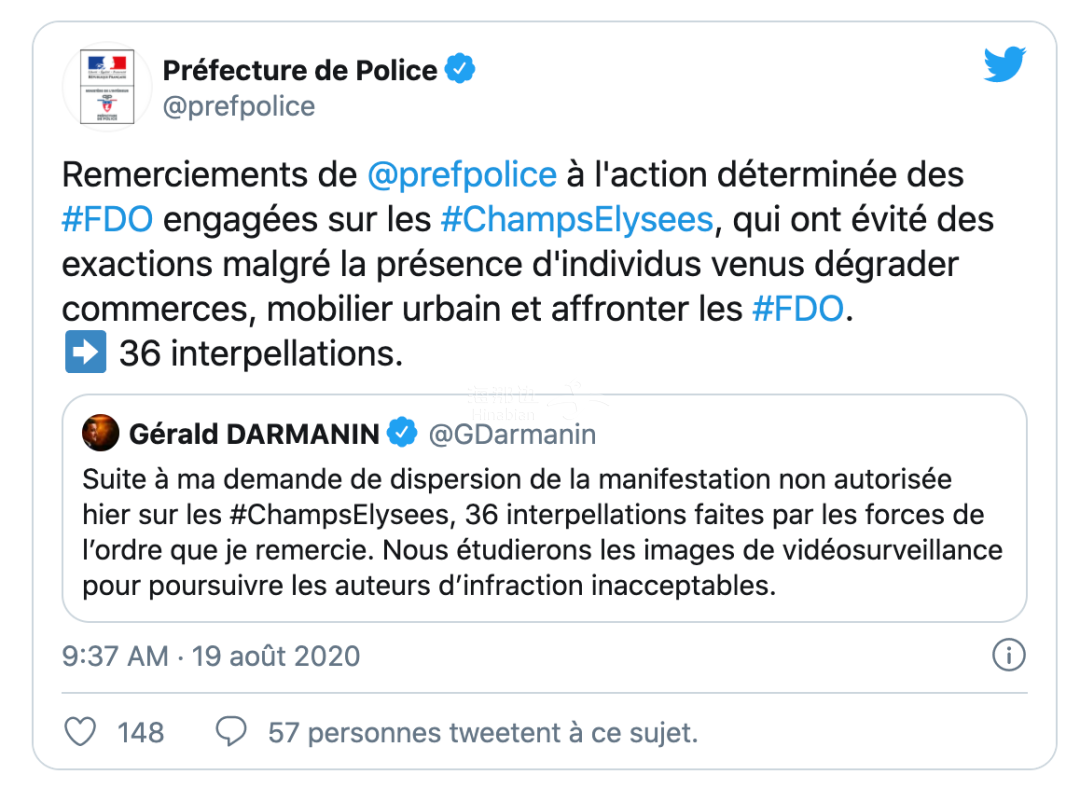Click the Twitter bird logo
1080x802 pixels.
pos(1005,66)
